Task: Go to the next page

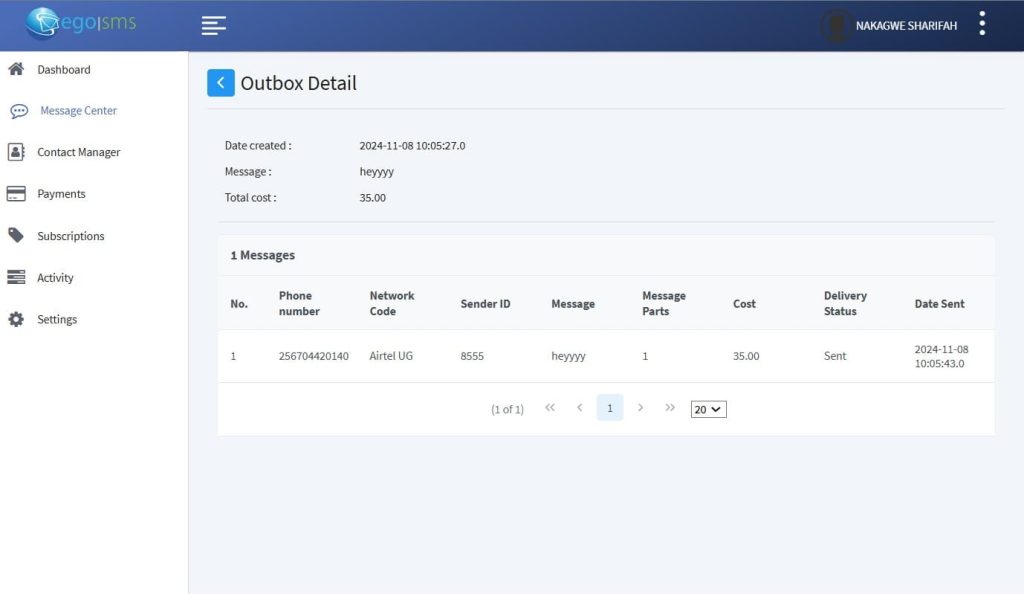Action: (640, 408)
